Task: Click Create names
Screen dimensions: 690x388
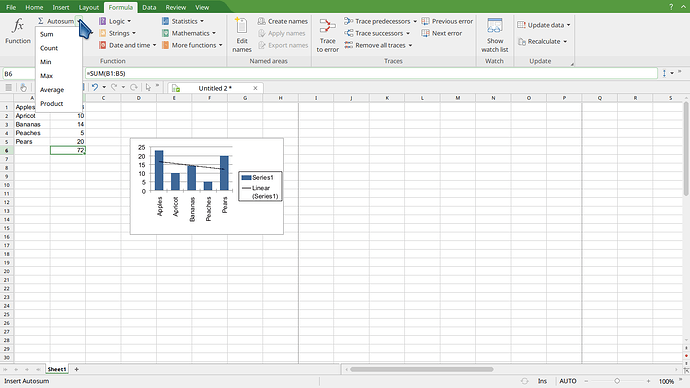Action: pos(283,21)
